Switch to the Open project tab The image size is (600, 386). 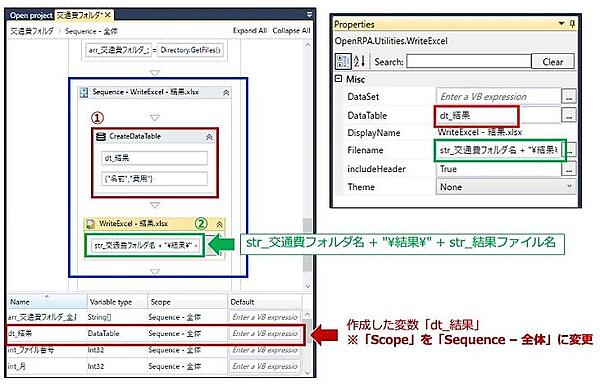(31, 15)
